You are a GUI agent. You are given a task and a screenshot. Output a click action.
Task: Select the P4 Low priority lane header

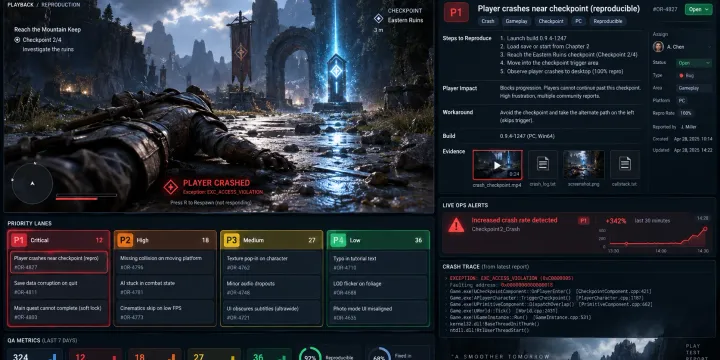378,240
